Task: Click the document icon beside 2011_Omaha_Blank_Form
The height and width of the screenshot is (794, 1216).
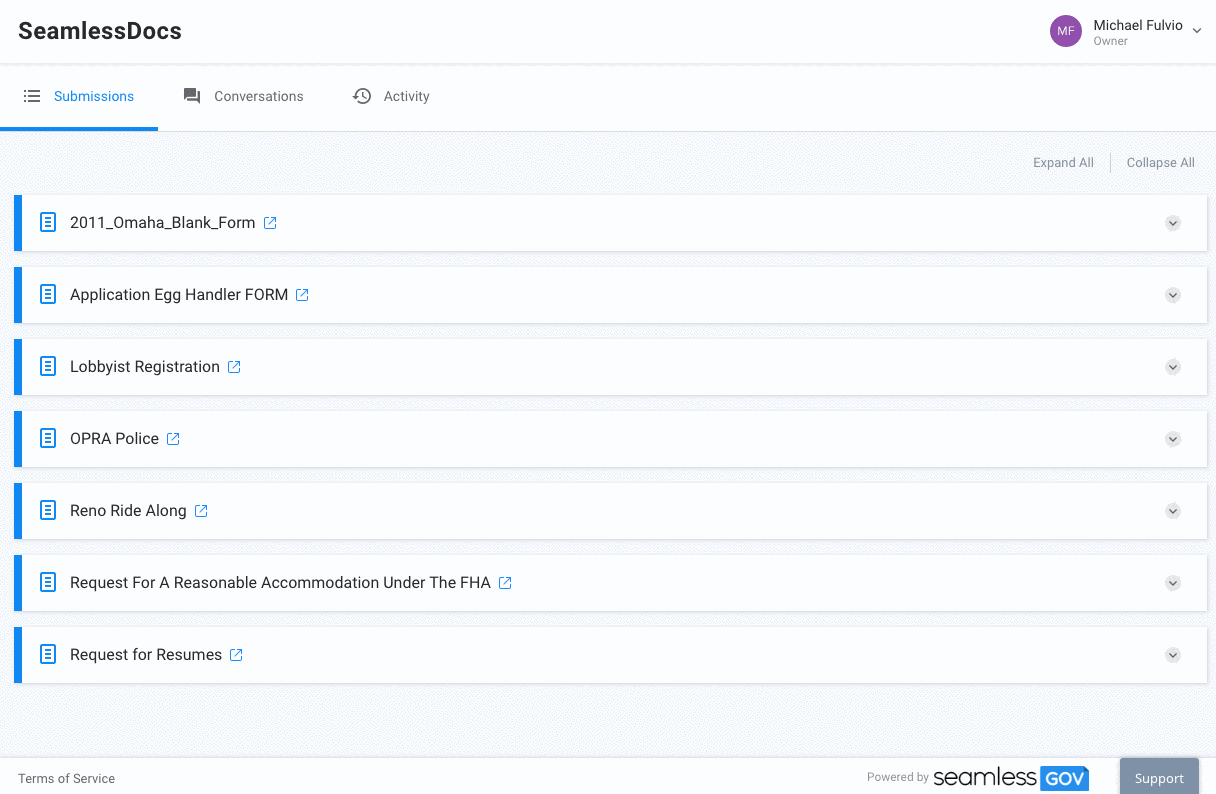Action: click(47, 222)
